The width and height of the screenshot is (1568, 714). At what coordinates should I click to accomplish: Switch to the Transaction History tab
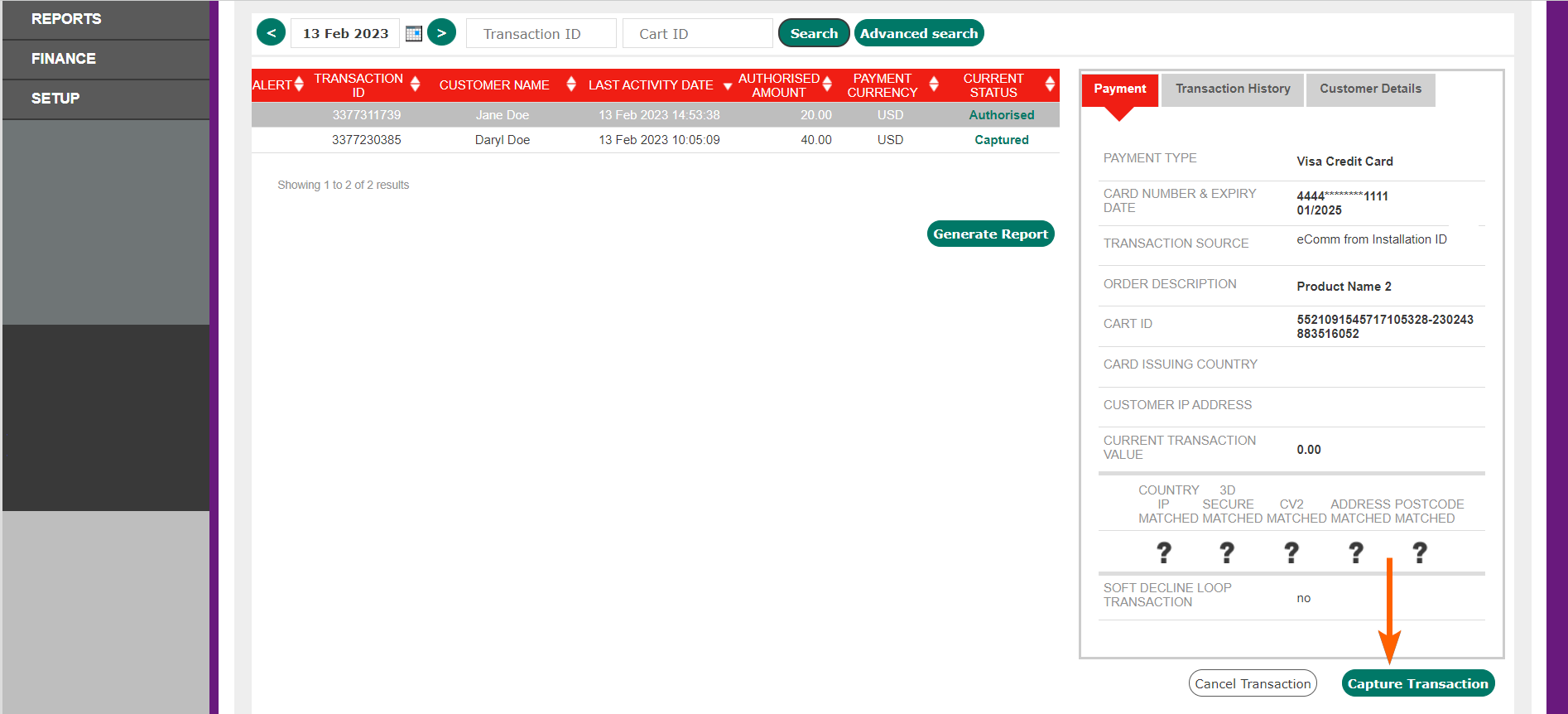(x=1233, y=89)
